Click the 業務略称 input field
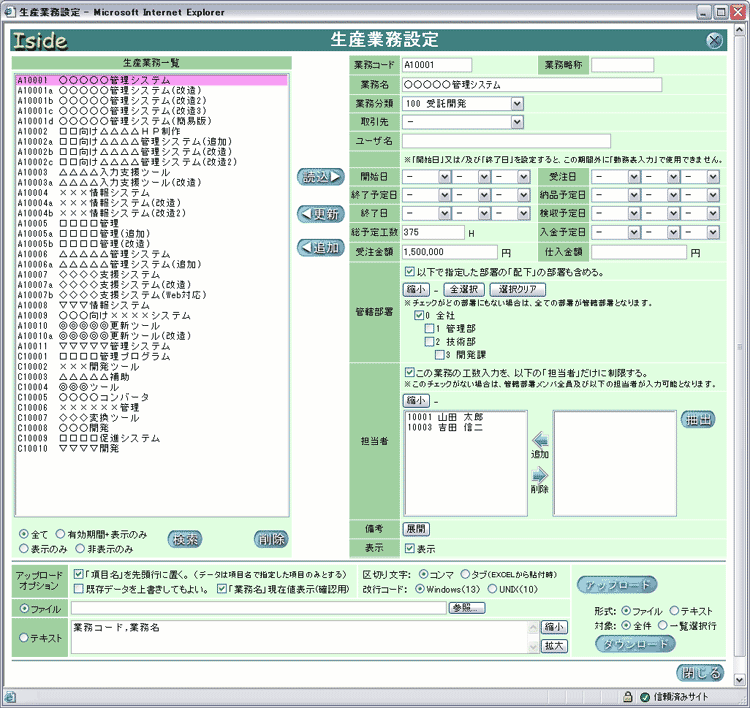The width and height of the screenshot is (750, 708). (622, 65)
